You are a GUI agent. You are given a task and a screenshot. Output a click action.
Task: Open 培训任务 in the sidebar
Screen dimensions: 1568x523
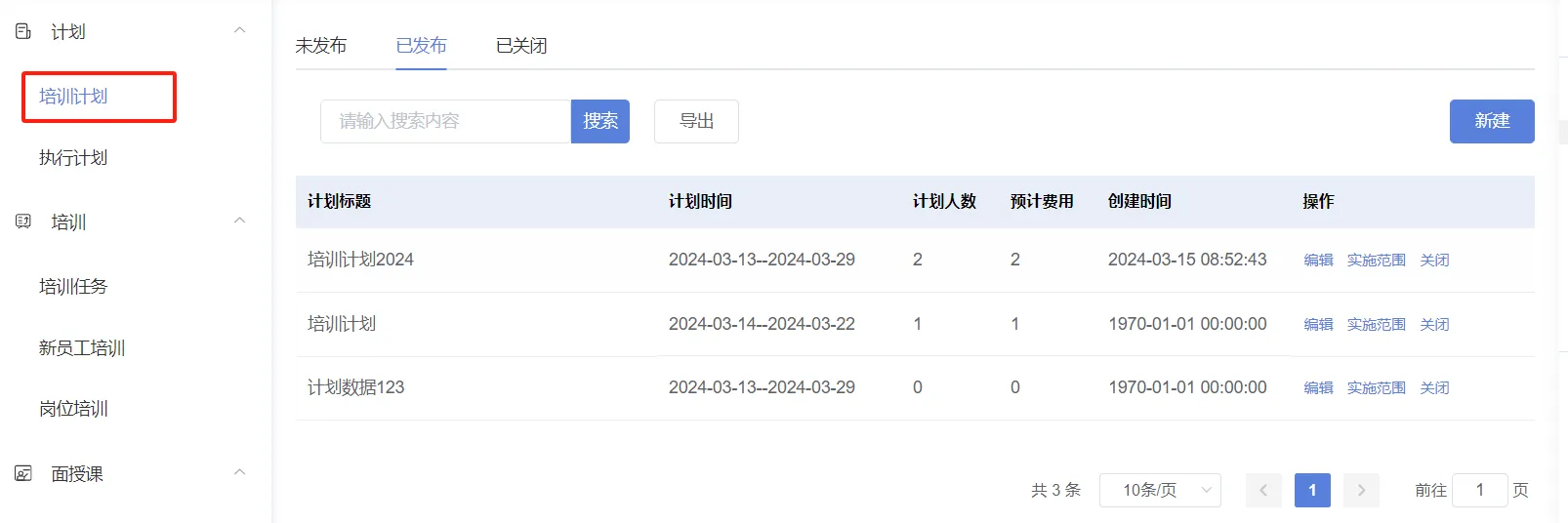73,286
